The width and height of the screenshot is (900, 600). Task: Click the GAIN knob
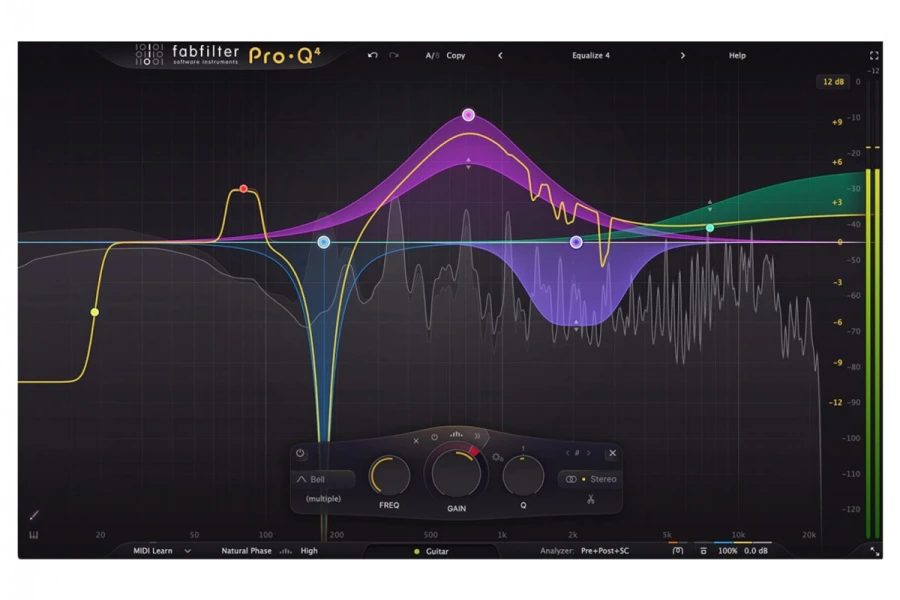[x=456, y=474]
